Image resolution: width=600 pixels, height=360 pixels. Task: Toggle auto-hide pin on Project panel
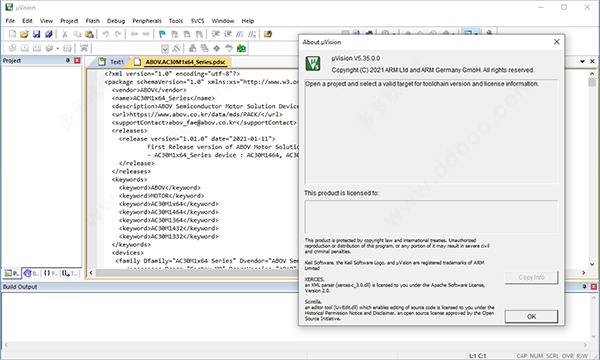pos(68,60)
